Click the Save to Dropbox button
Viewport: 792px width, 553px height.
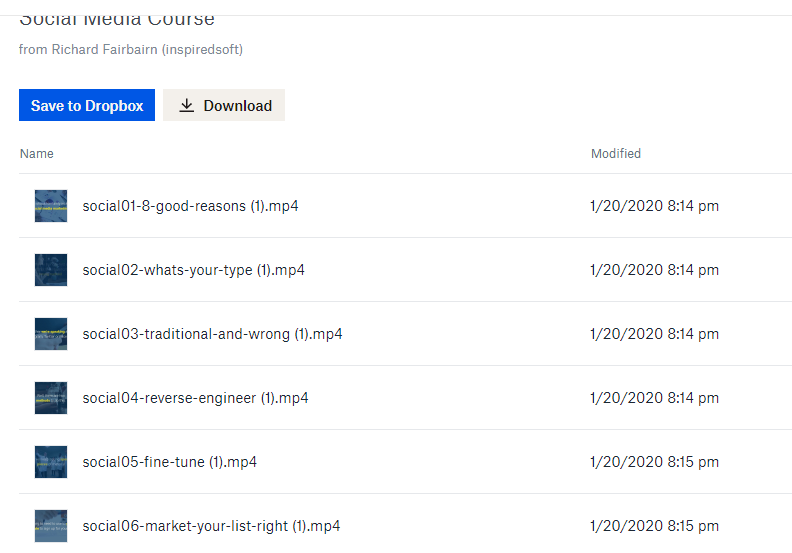[87, 105]
